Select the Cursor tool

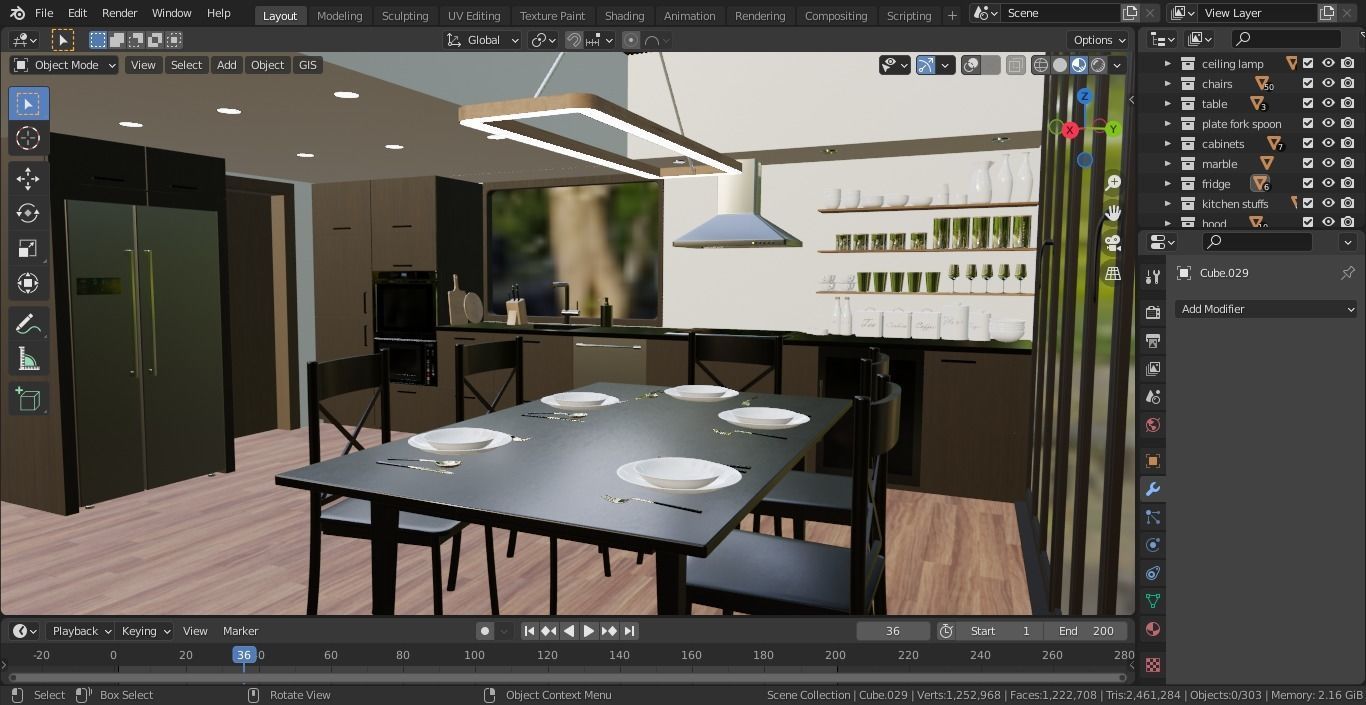(28, 138)
